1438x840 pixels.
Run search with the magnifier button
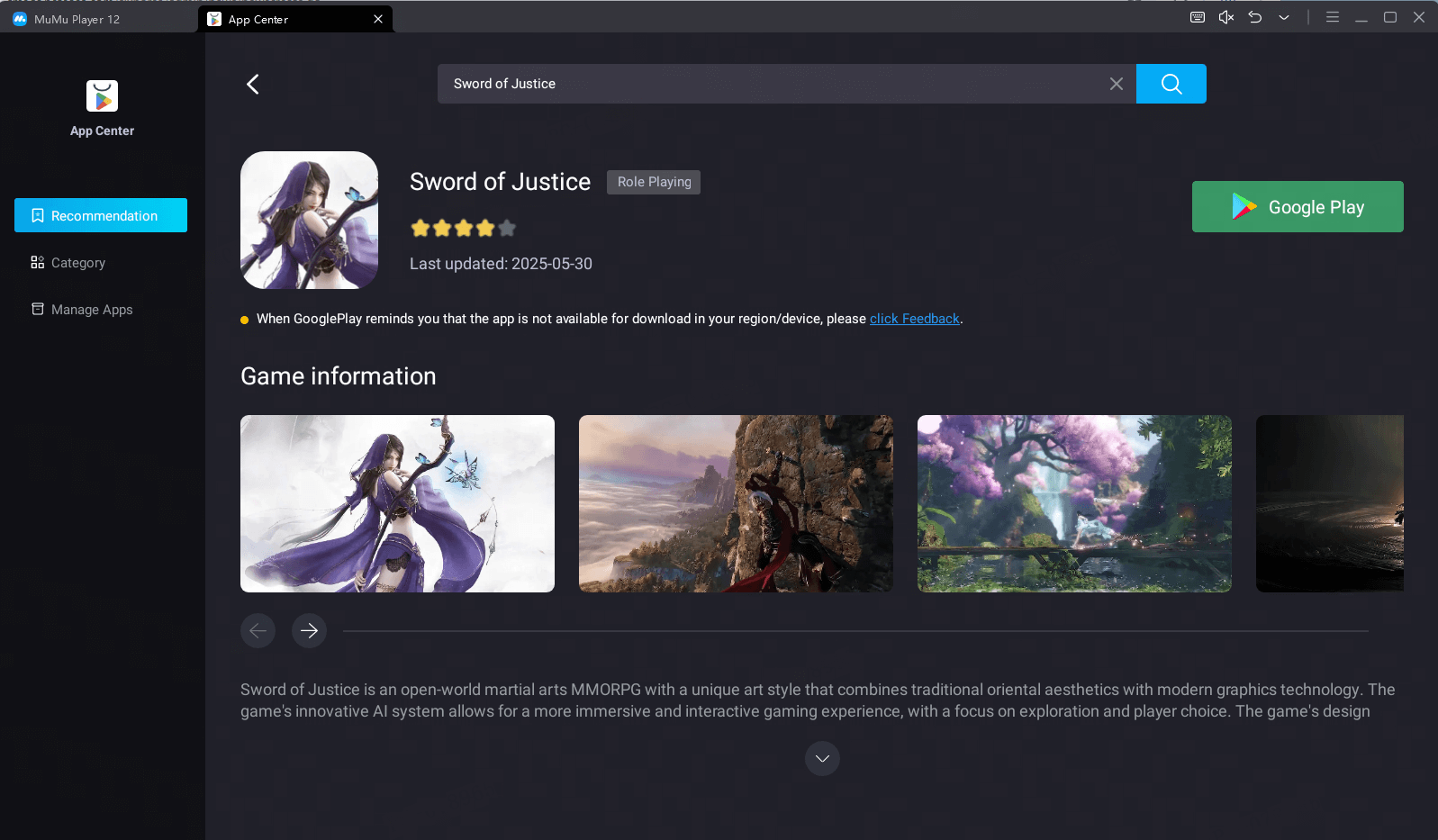1171,84
